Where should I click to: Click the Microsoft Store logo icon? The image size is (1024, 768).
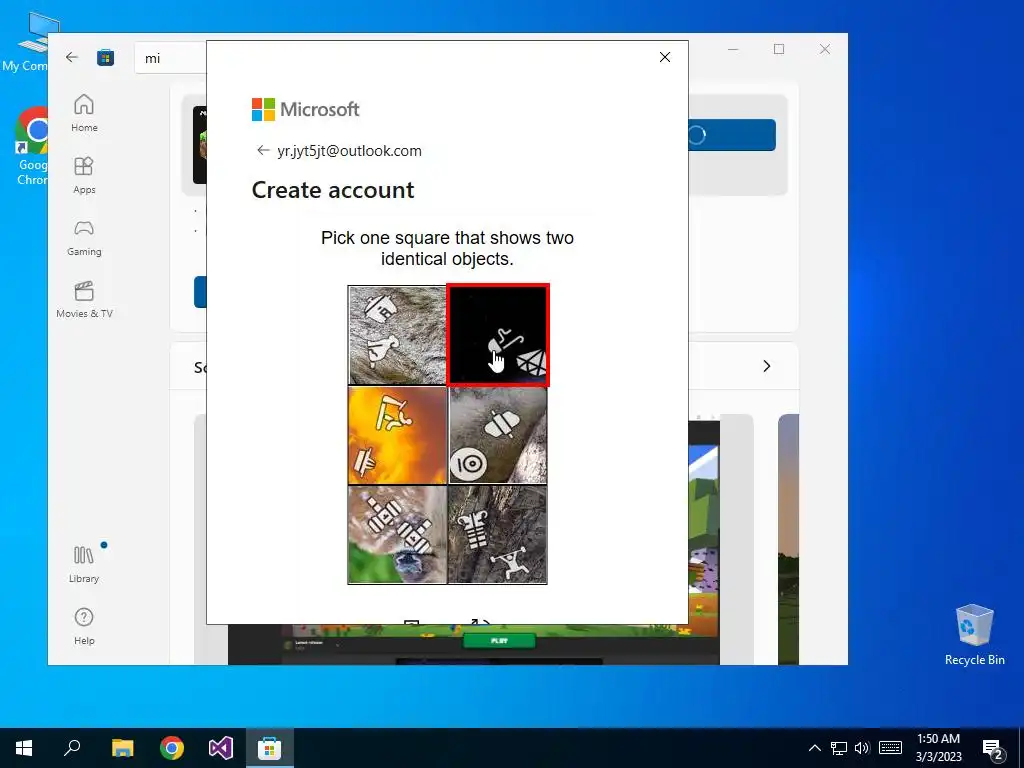(105, 57)
